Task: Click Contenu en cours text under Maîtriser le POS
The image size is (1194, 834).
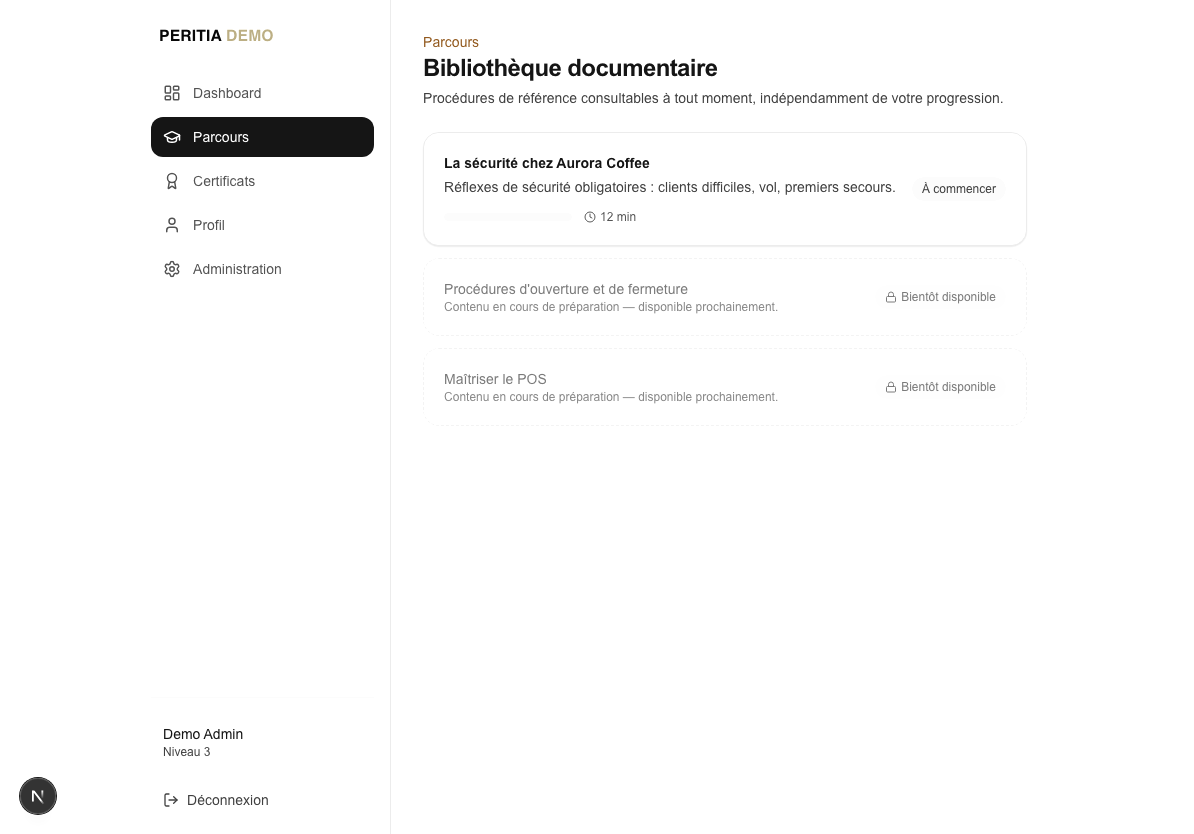Action: pyautogui.click(x=611, y=397)
